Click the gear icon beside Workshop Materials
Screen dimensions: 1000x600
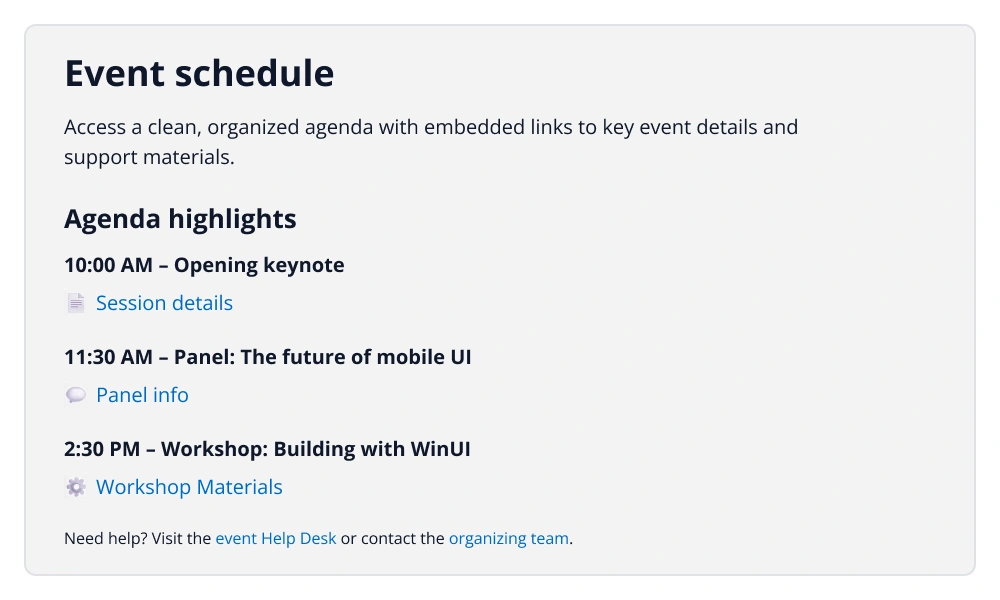76,487
